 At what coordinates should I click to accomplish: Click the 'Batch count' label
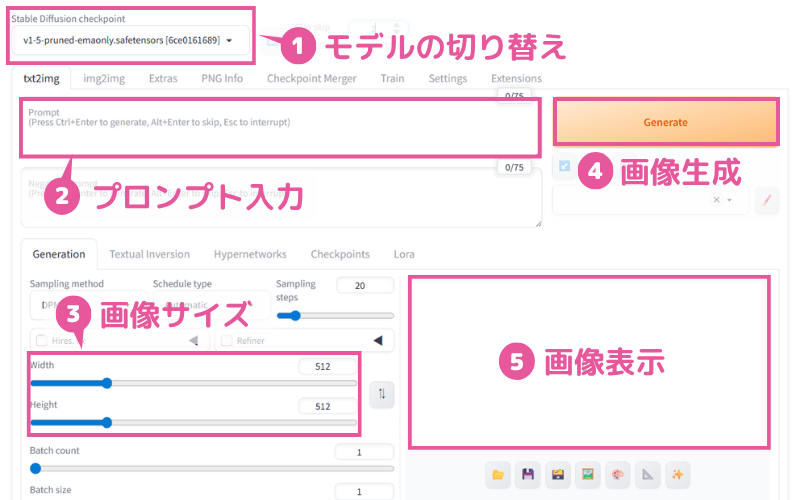coord(55,451)
